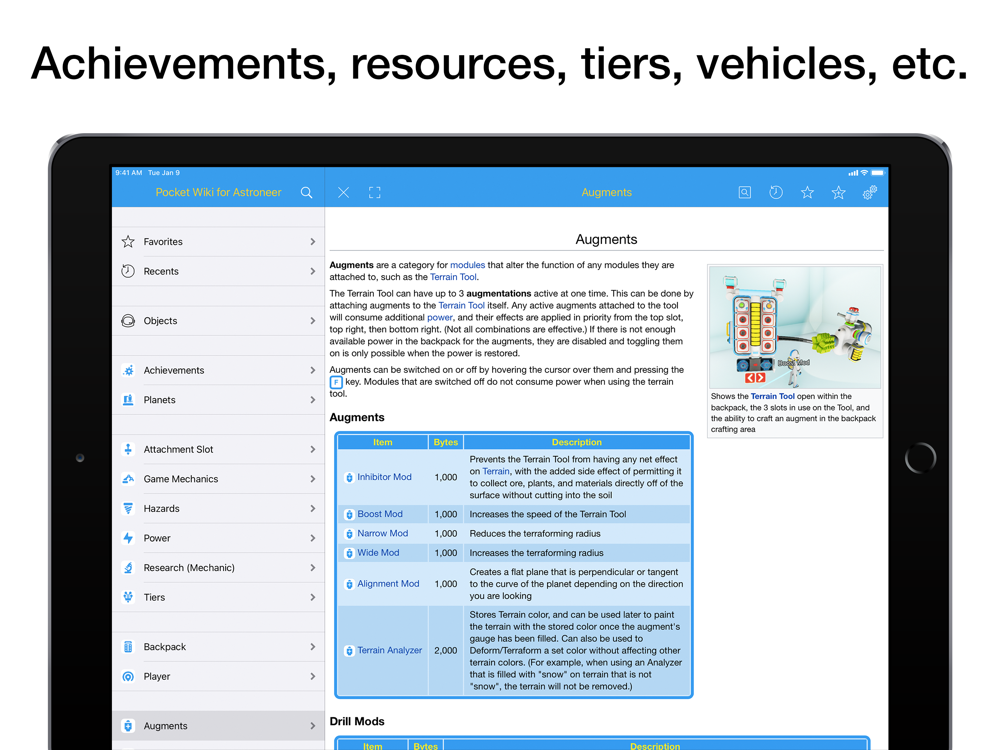The height and width of the screenshot is (750, 1000).
Task: Click the Terrain Tool backpack image
Action: [795, 327]
